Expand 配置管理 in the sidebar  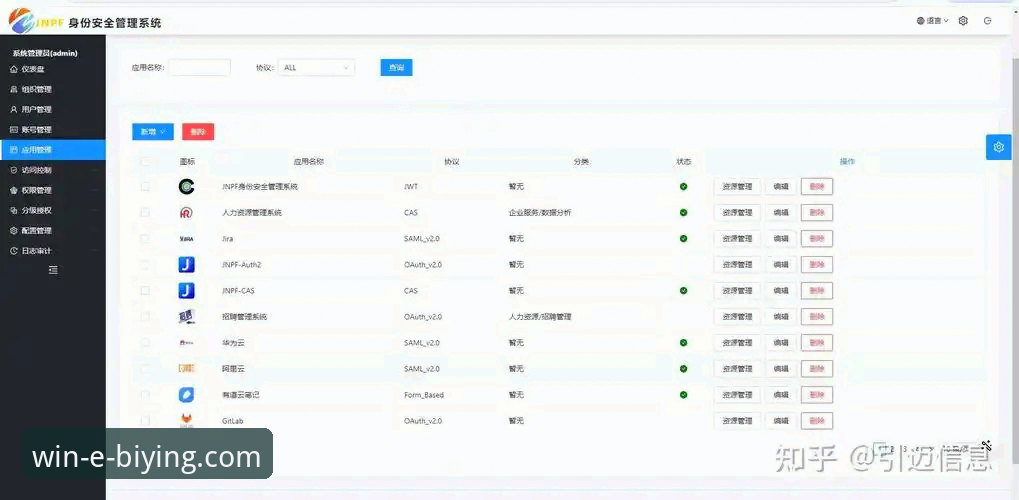click(53, 231)
